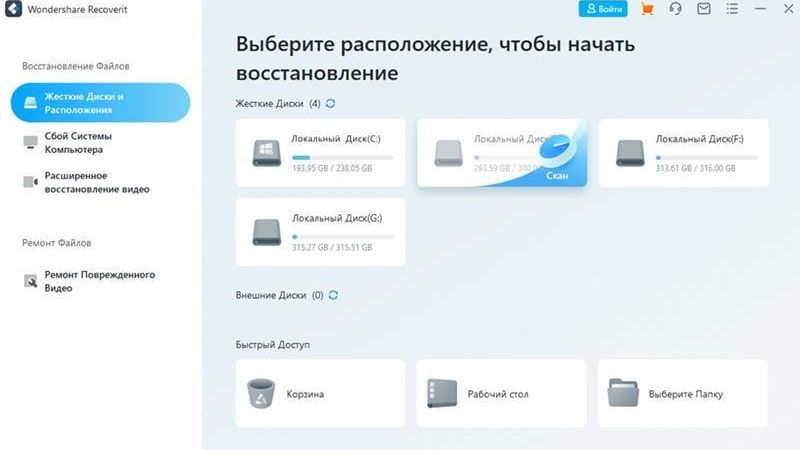Click the Windows drive icon for disk C:
The width and height of the screenshot is (800, 450).
point(266,153)
